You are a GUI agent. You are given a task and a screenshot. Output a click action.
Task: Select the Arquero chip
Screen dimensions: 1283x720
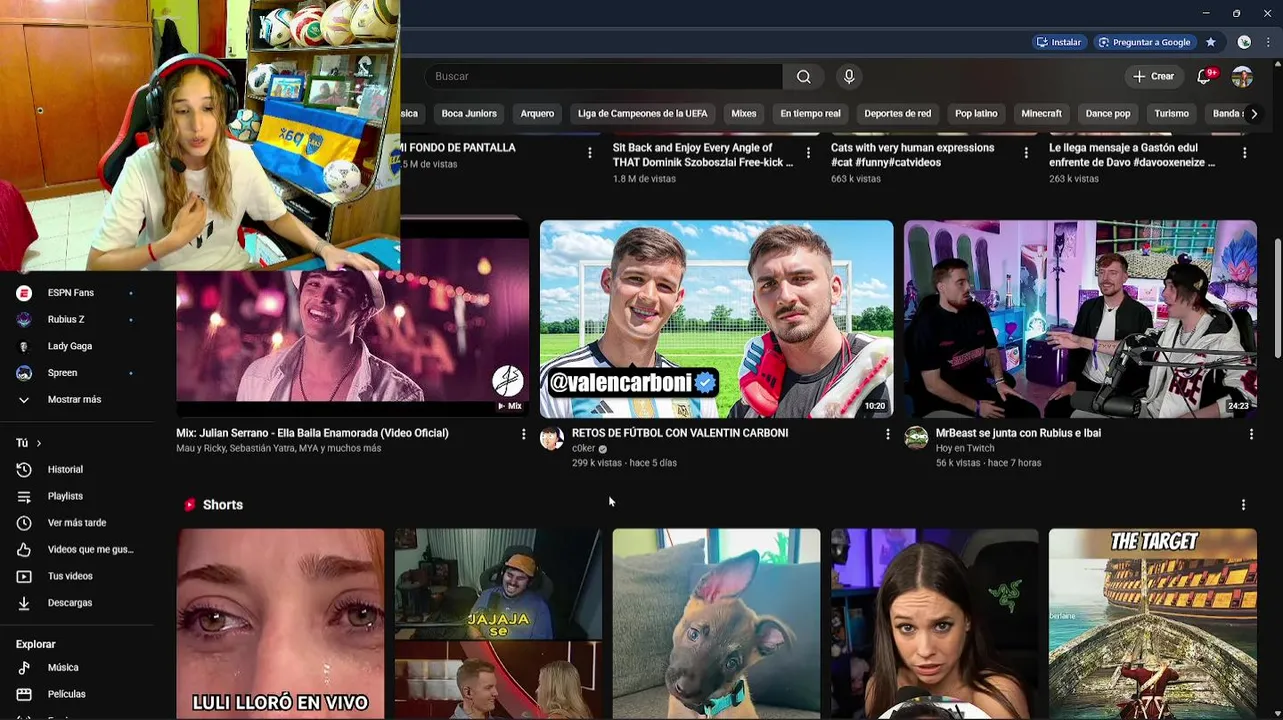537,114
